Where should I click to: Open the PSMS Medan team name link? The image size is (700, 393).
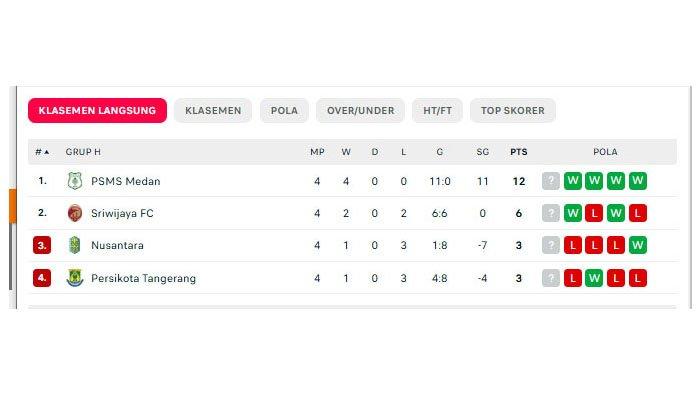[125, 181]
